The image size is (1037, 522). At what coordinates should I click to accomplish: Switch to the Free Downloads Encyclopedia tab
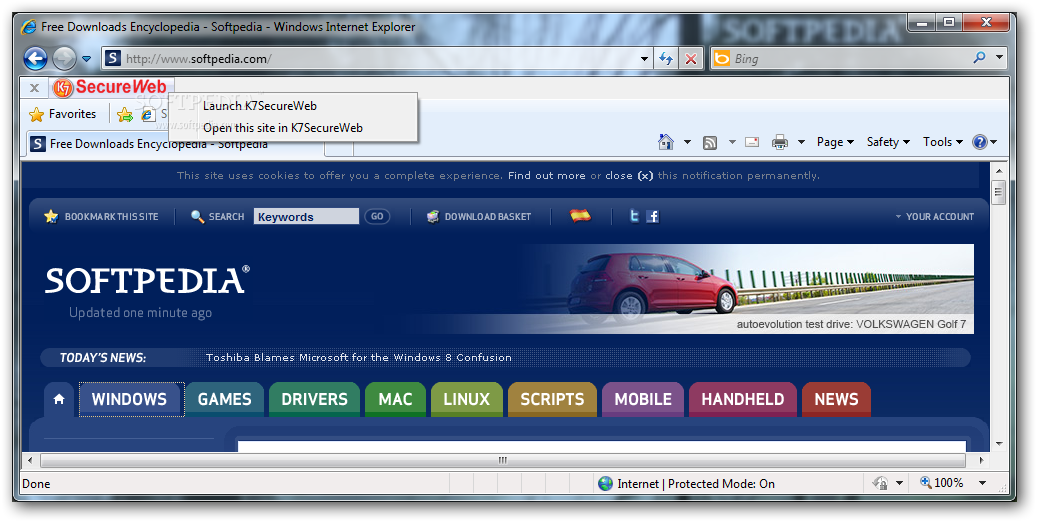pos(175,144)
